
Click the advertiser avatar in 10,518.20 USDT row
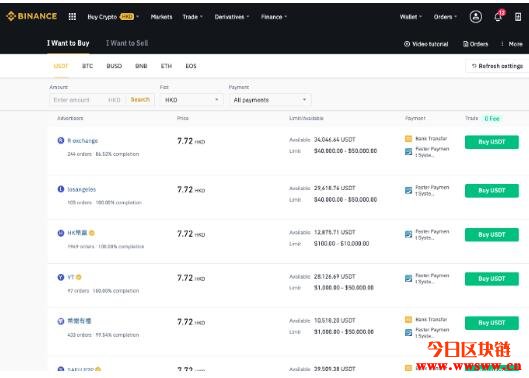[61, 321]
